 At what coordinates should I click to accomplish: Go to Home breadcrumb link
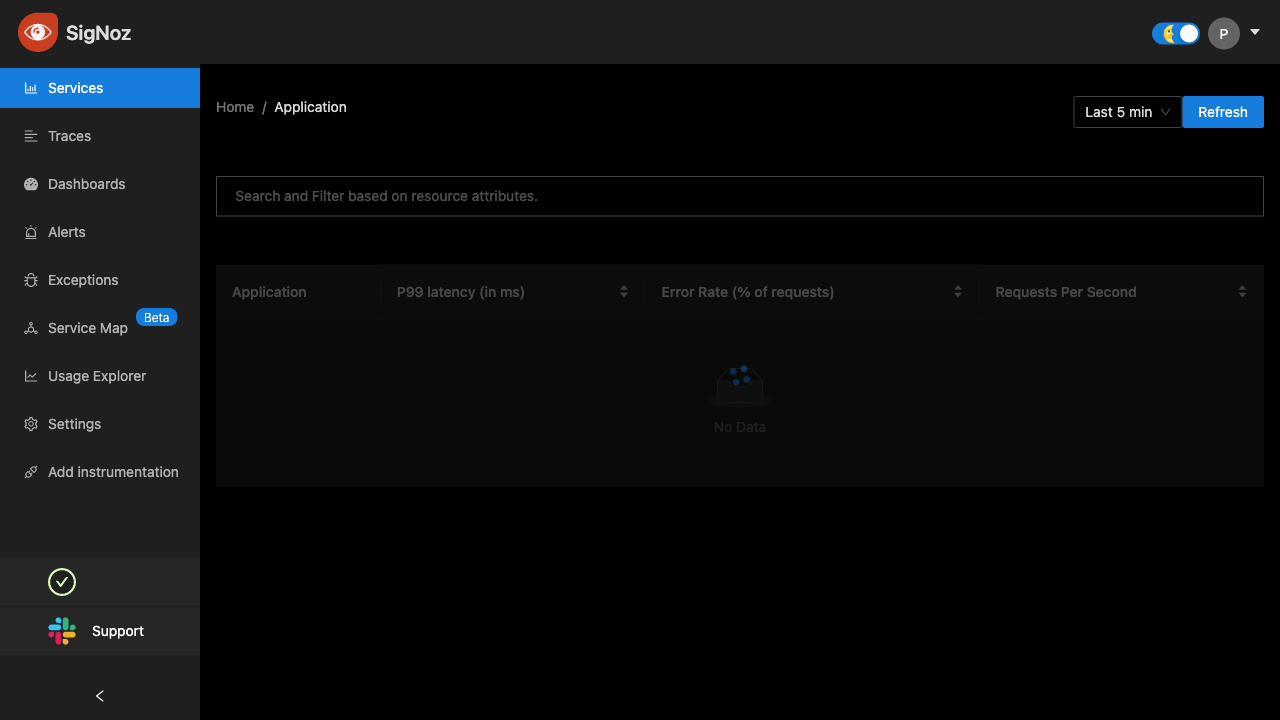click(235, 107)
